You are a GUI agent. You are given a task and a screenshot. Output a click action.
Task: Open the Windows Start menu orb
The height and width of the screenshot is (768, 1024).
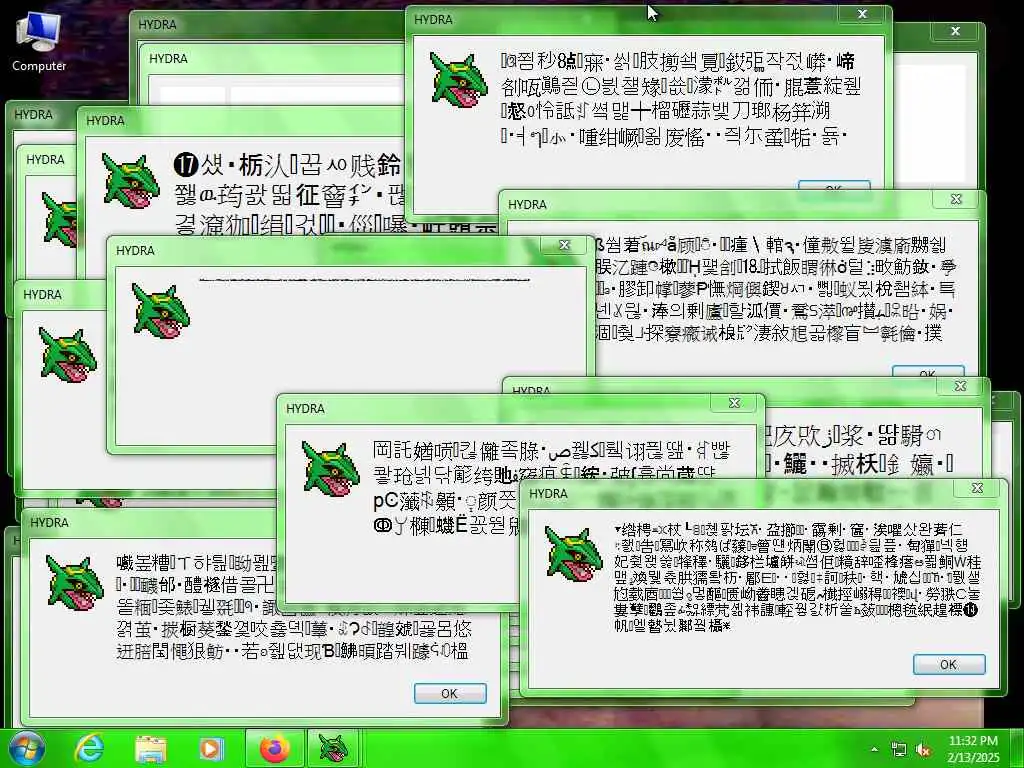26,748
